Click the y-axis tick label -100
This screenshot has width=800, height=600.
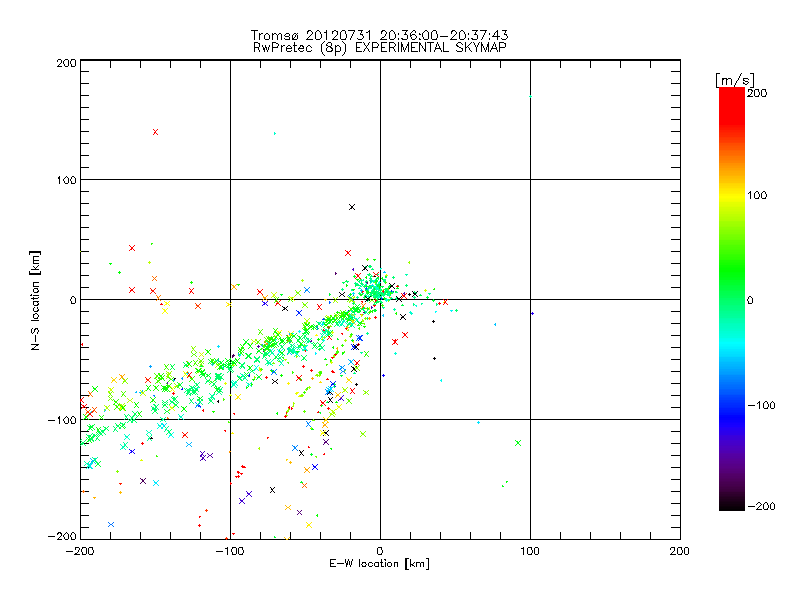pyautogui.click(x=62, y=419)
